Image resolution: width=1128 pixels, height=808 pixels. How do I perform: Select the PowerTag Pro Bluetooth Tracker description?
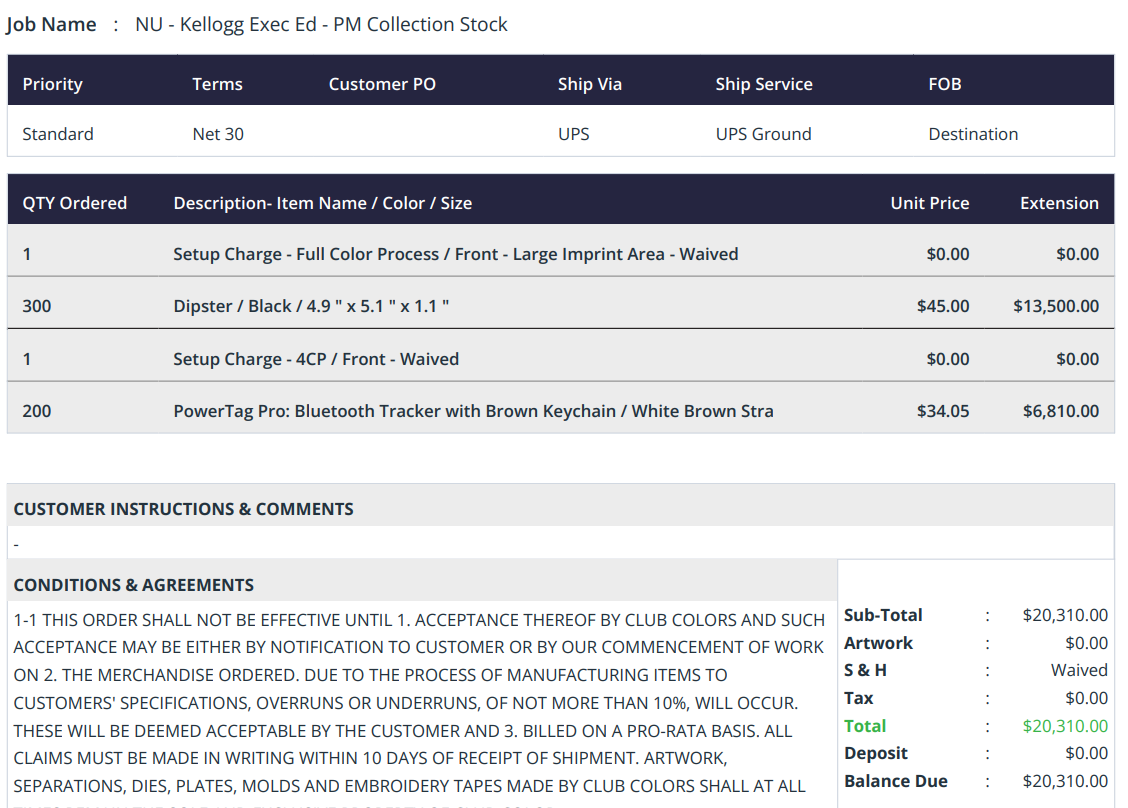[473, 411]
